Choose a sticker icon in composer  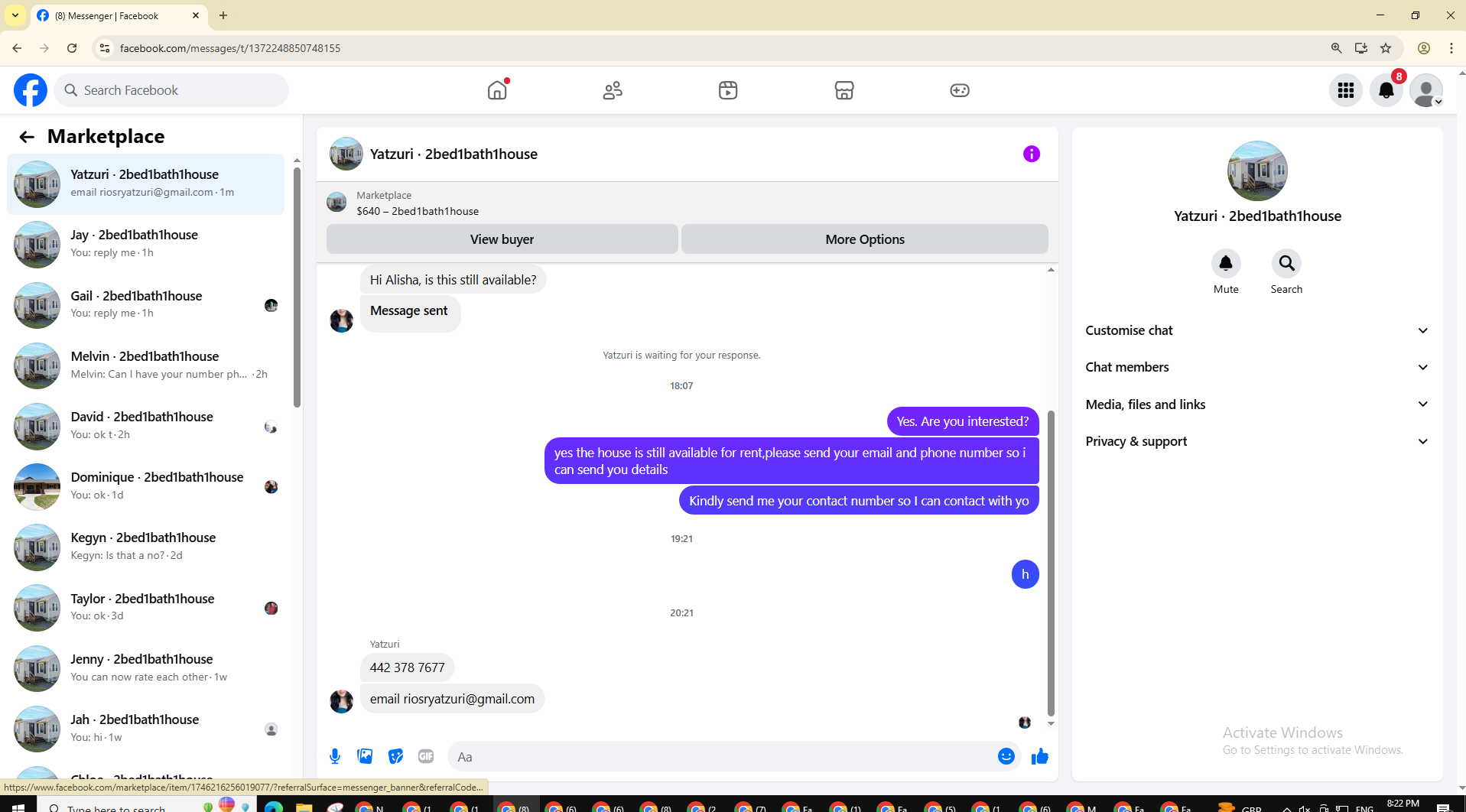point(395,756)
